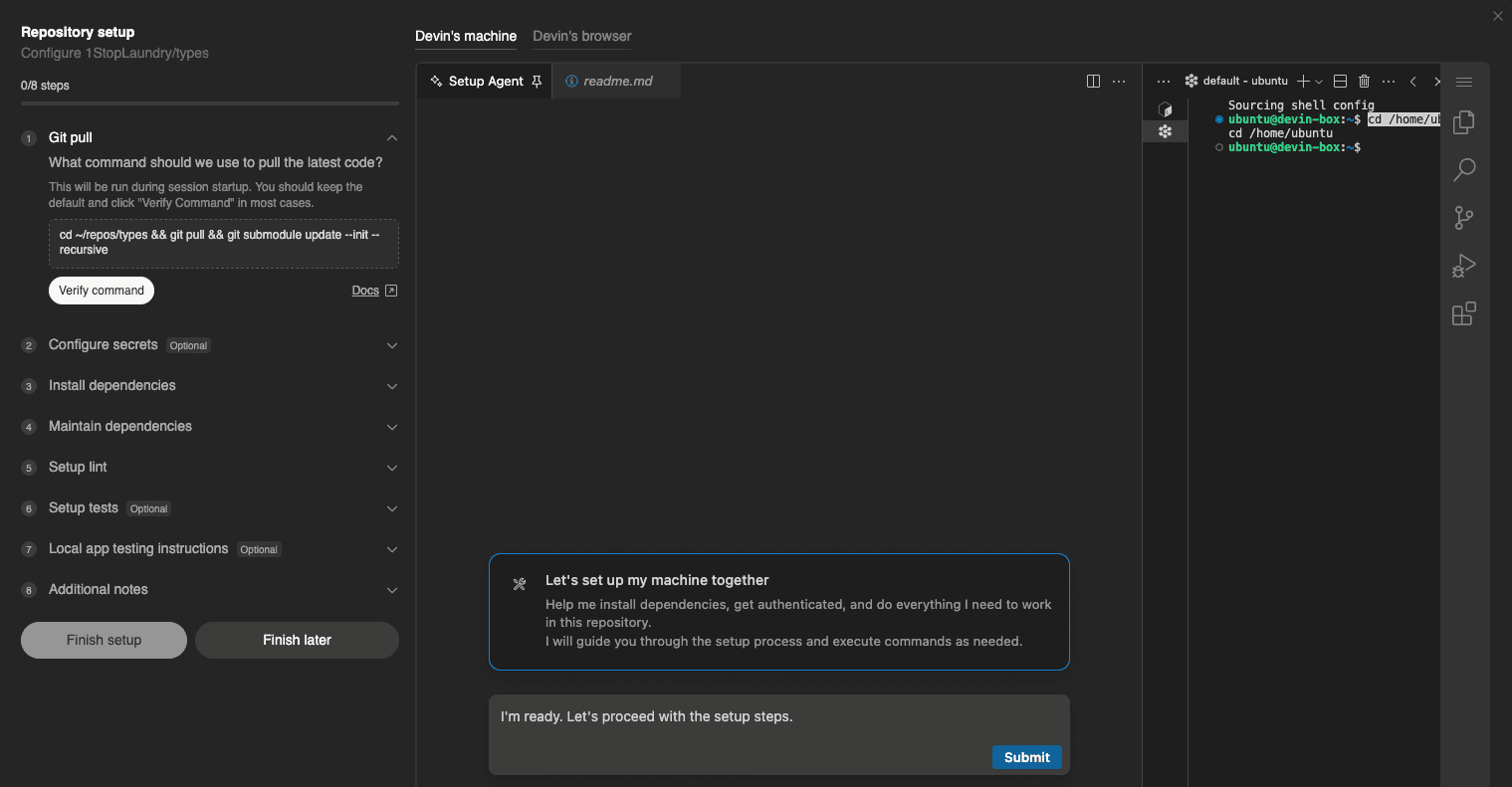Open the Extensions icon in activity bar
The width and height of the screenshot is (1512, 787).
click(1463, 314)
